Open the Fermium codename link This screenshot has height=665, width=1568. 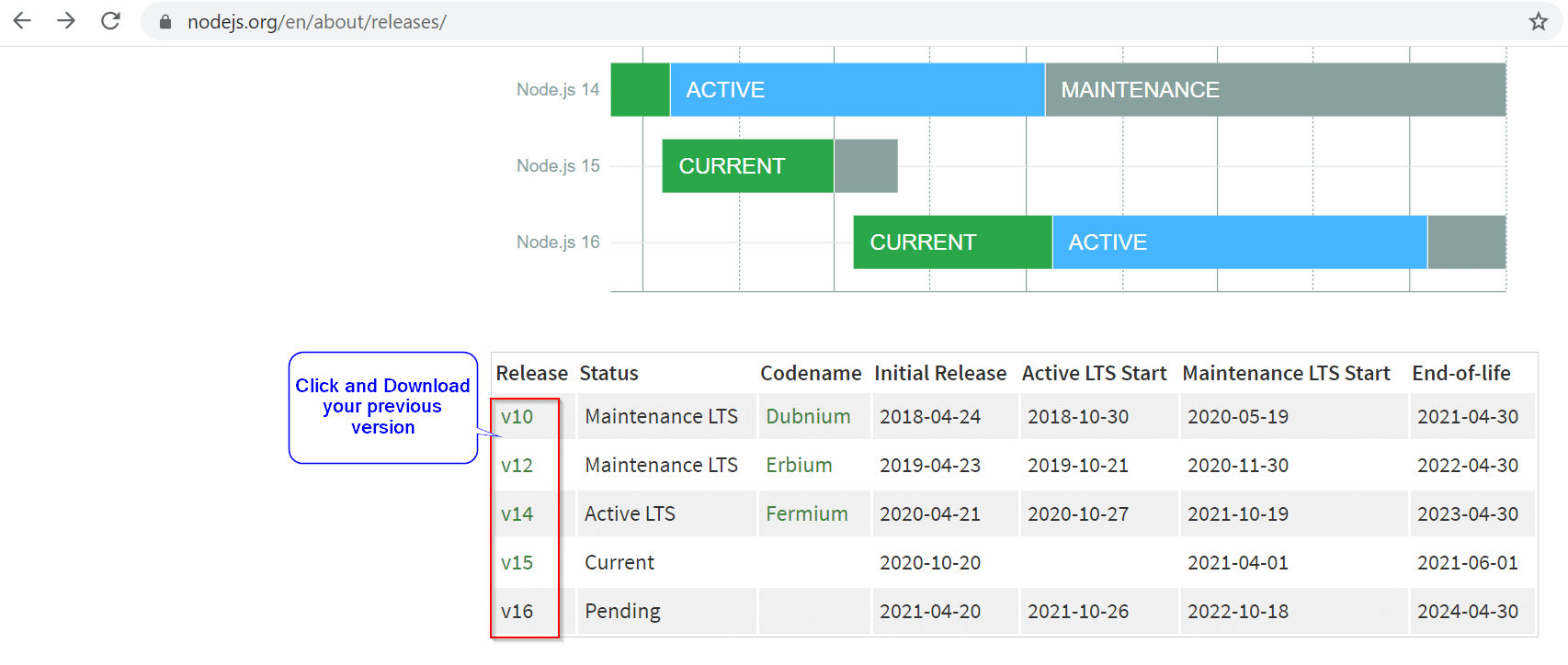tap(807, 514)
